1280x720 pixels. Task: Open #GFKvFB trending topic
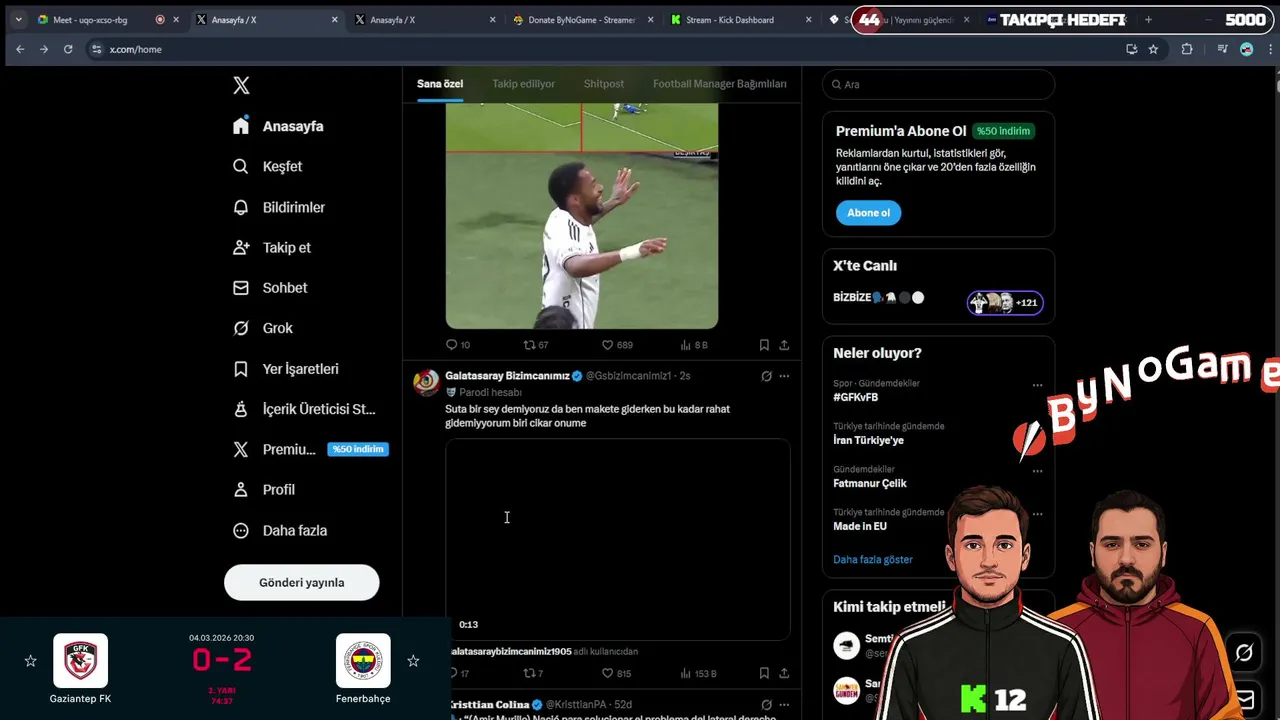(x=856, y=397)
